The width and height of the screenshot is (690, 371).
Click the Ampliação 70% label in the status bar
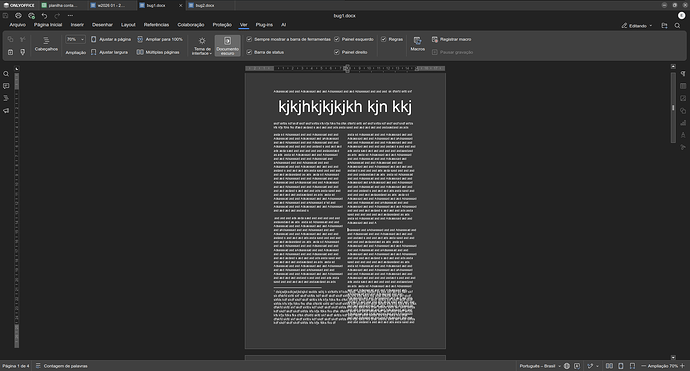[663, 366]
